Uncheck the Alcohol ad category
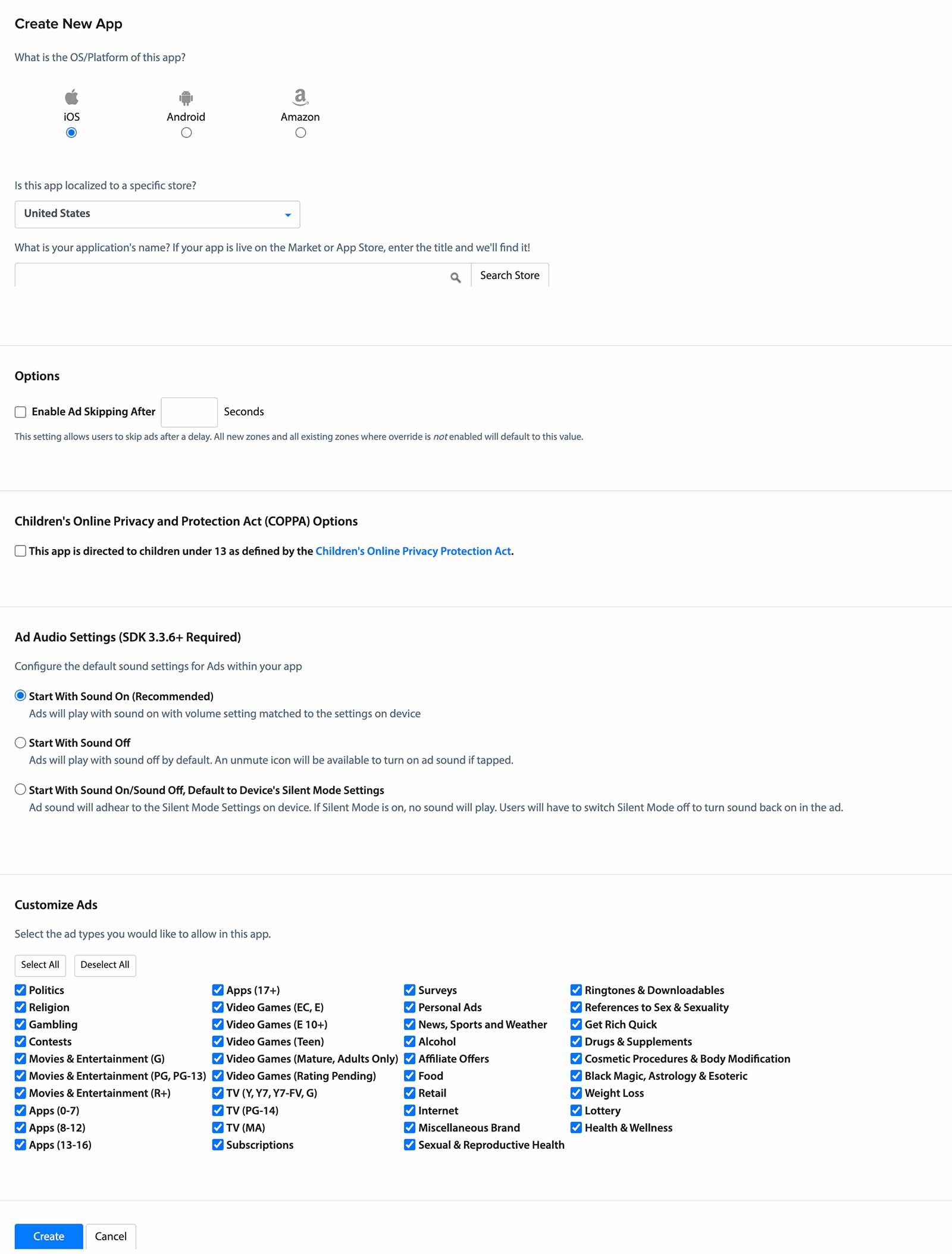This screenshot has height=1254, width=952. tap(410, 1041)
